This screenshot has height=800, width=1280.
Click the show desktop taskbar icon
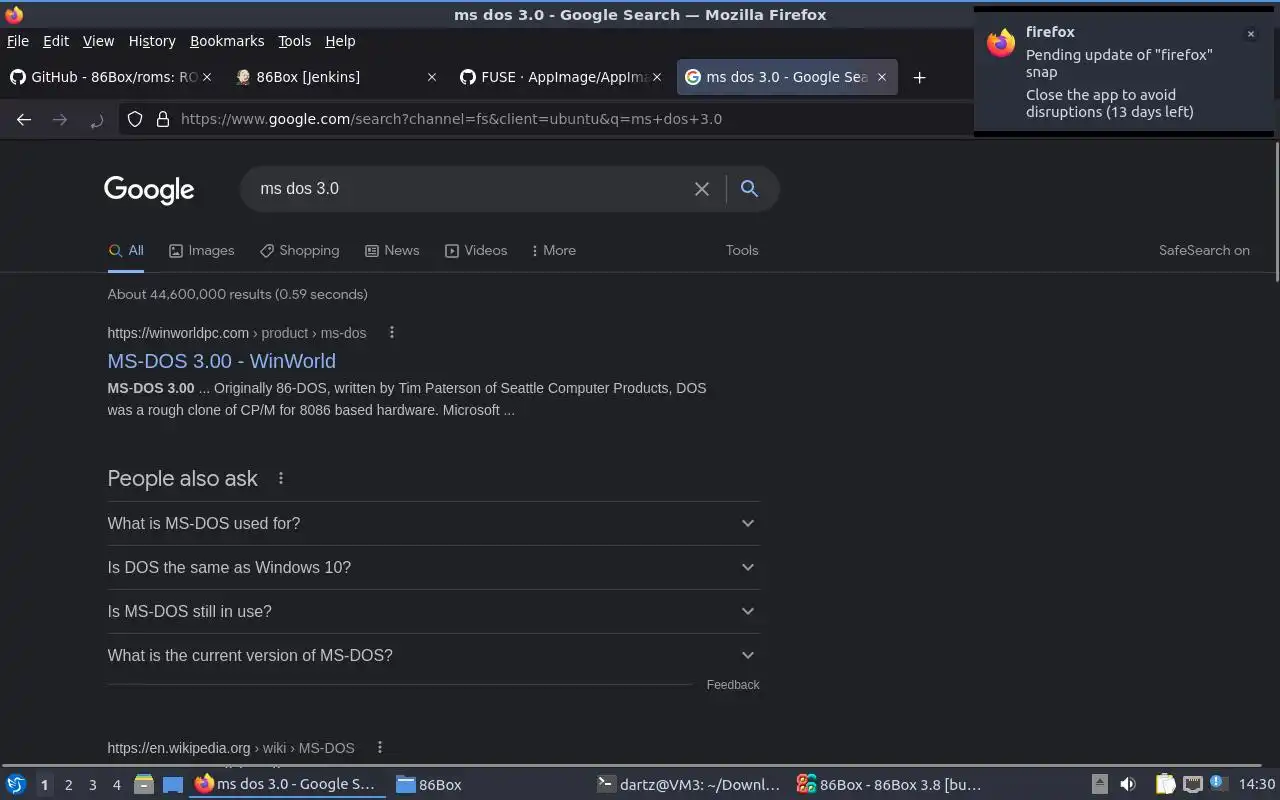pos(173,784)
